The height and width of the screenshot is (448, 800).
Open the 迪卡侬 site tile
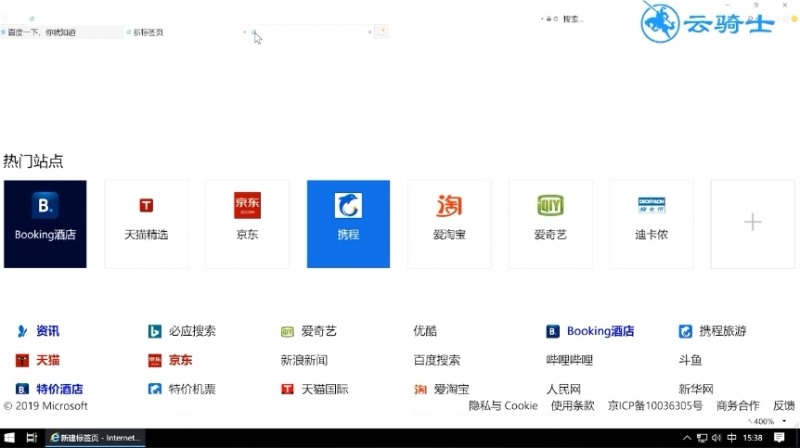[x=651, y=224]
